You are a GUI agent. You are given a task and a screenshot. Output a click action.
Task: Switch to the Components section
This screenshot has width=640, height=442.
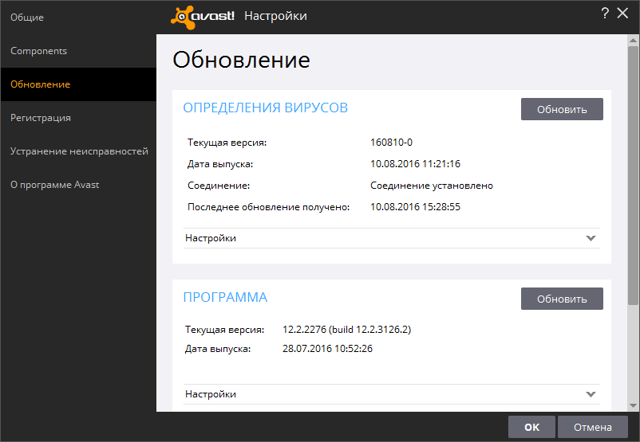[40, 50]
